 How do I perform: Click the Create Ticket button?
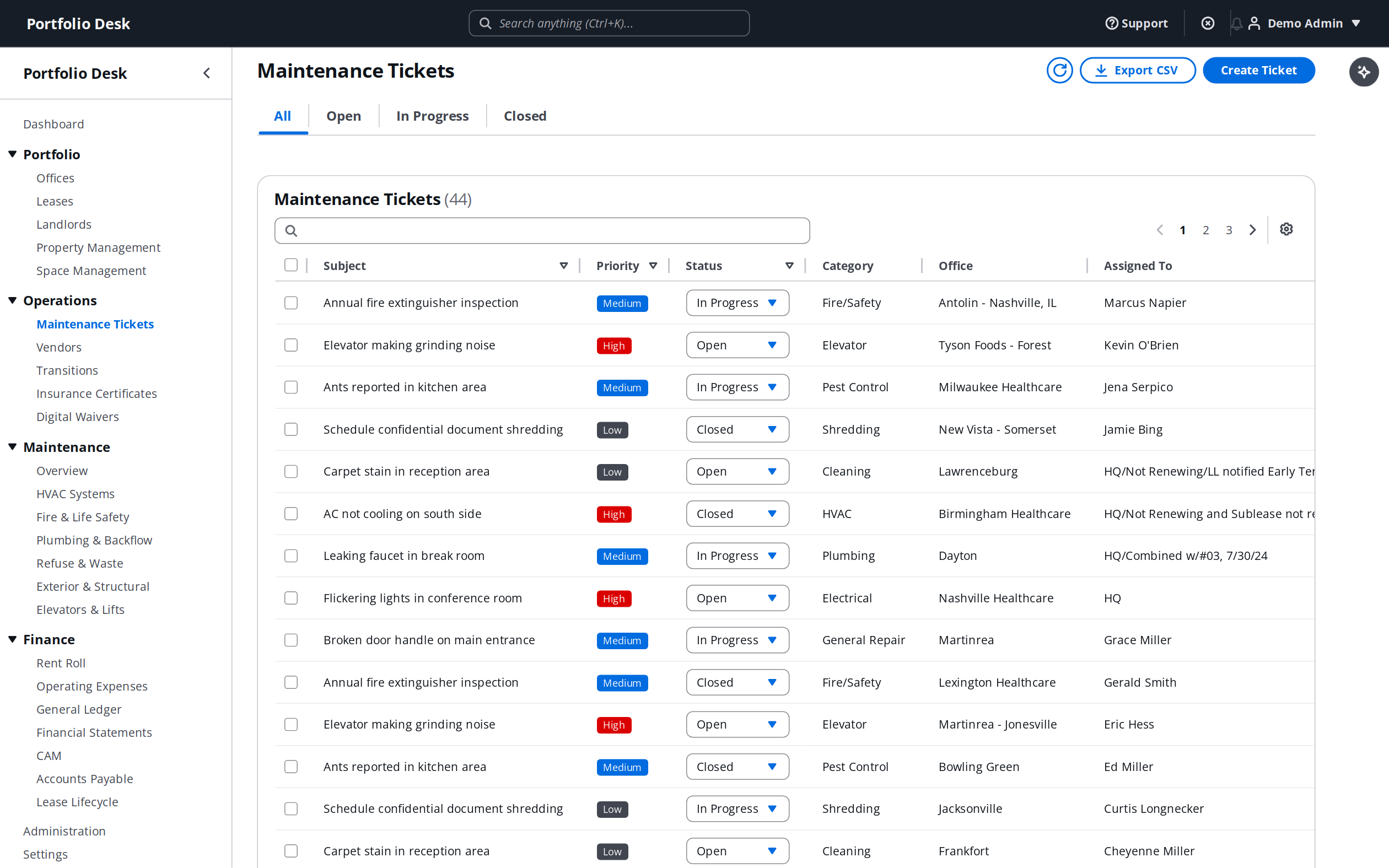tap(1258, 70)
